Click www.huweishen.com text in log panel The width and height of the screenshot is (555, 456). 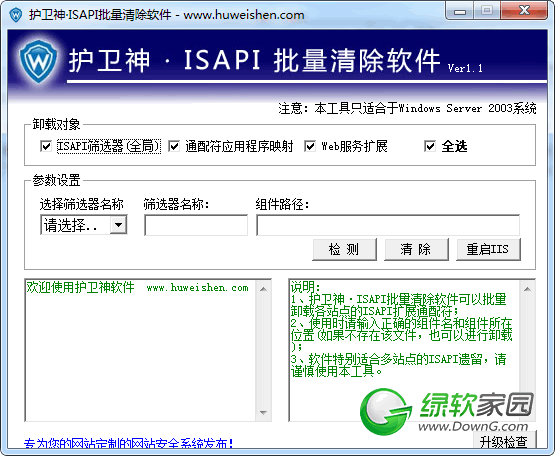(198, 287)
